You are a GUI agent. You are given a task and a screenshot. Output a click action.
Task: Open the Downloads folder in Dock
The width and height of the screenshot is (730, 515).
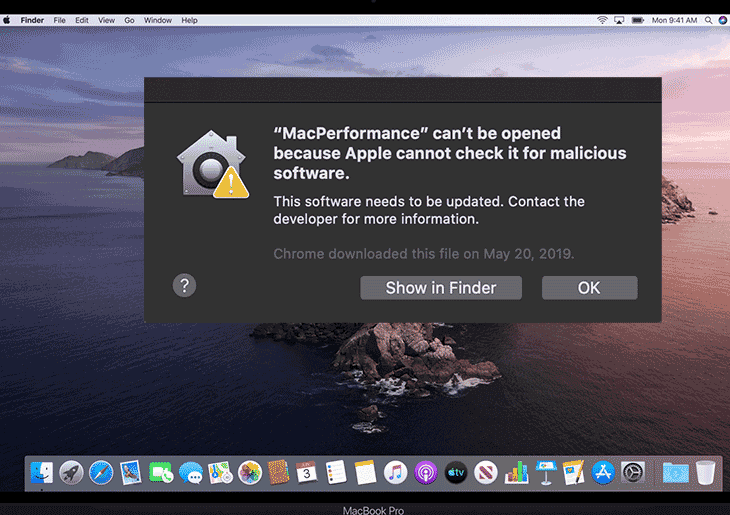(x=676, y=473)
